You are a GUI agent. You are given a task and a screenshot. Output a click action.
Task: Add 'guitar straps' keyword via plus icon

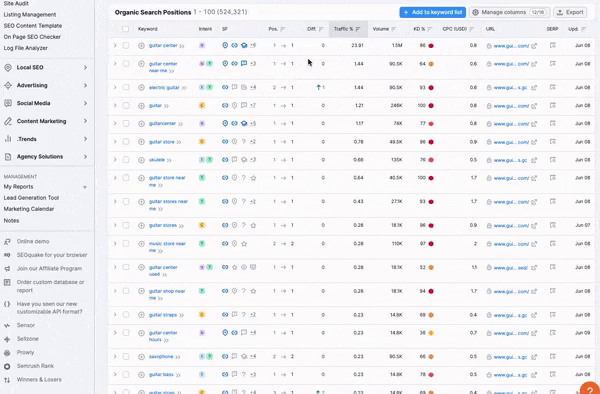click(x=141, y=315)
